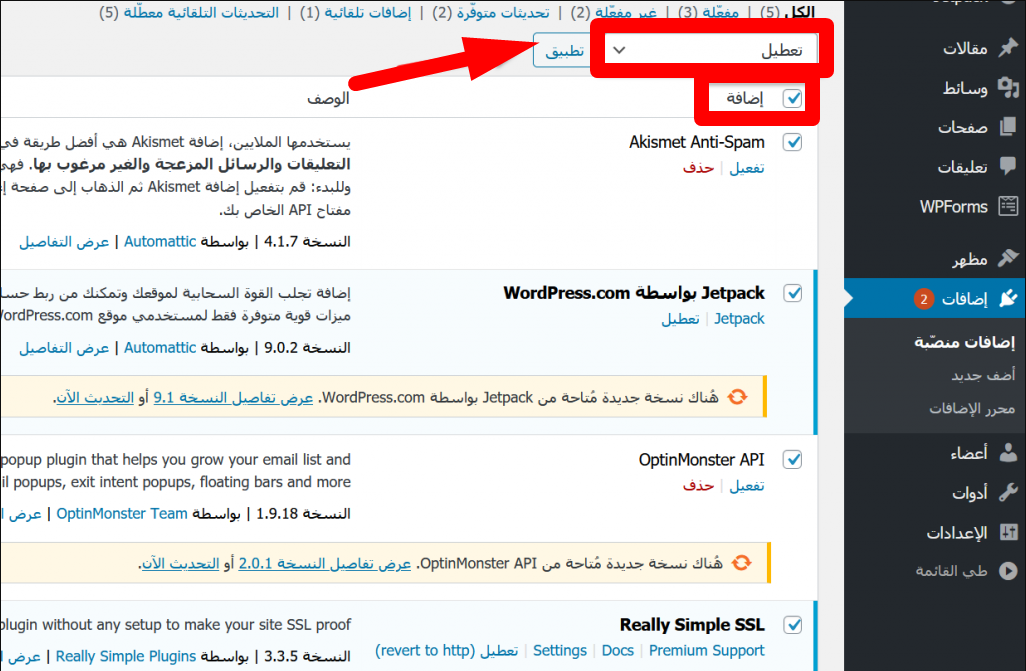The image size is (1026, 671).
Task: Click حذف under OptinMonster API
Action: (x=698, y=486)
